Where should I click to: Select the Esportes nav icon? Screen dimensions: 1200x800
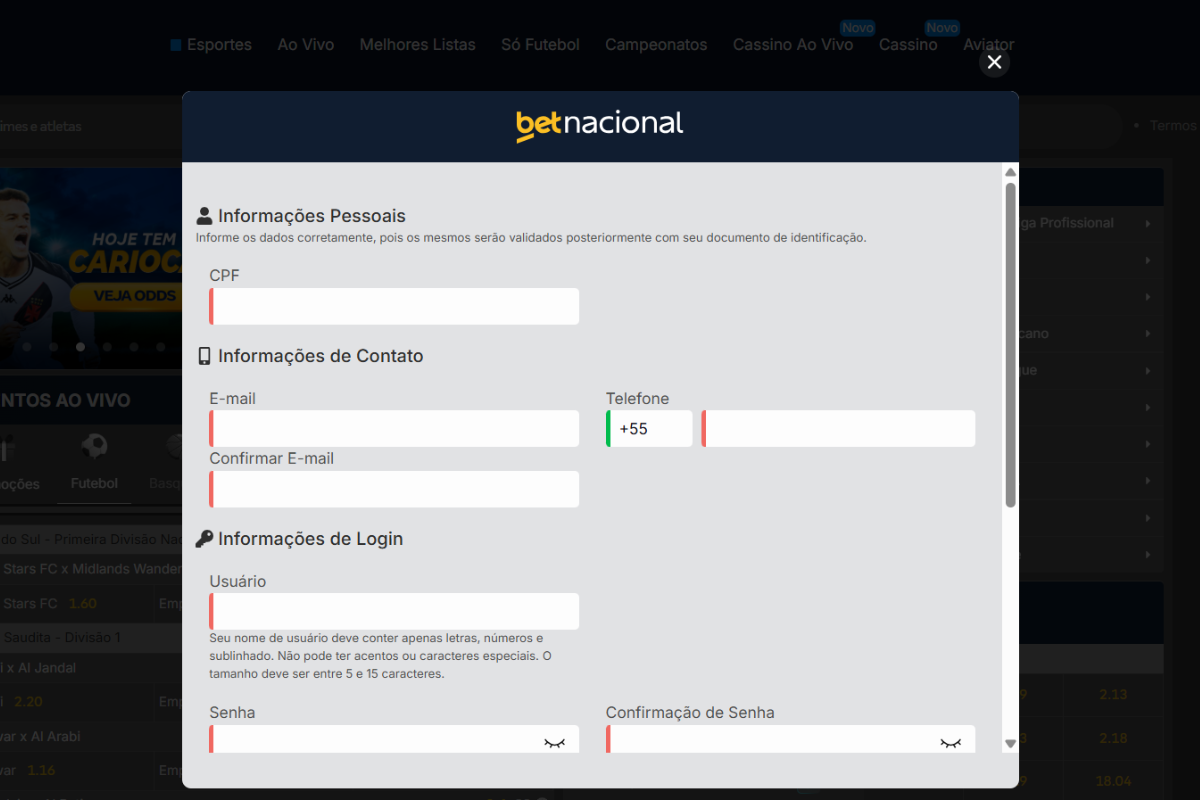pyautogui.click(x=175, y=44)
